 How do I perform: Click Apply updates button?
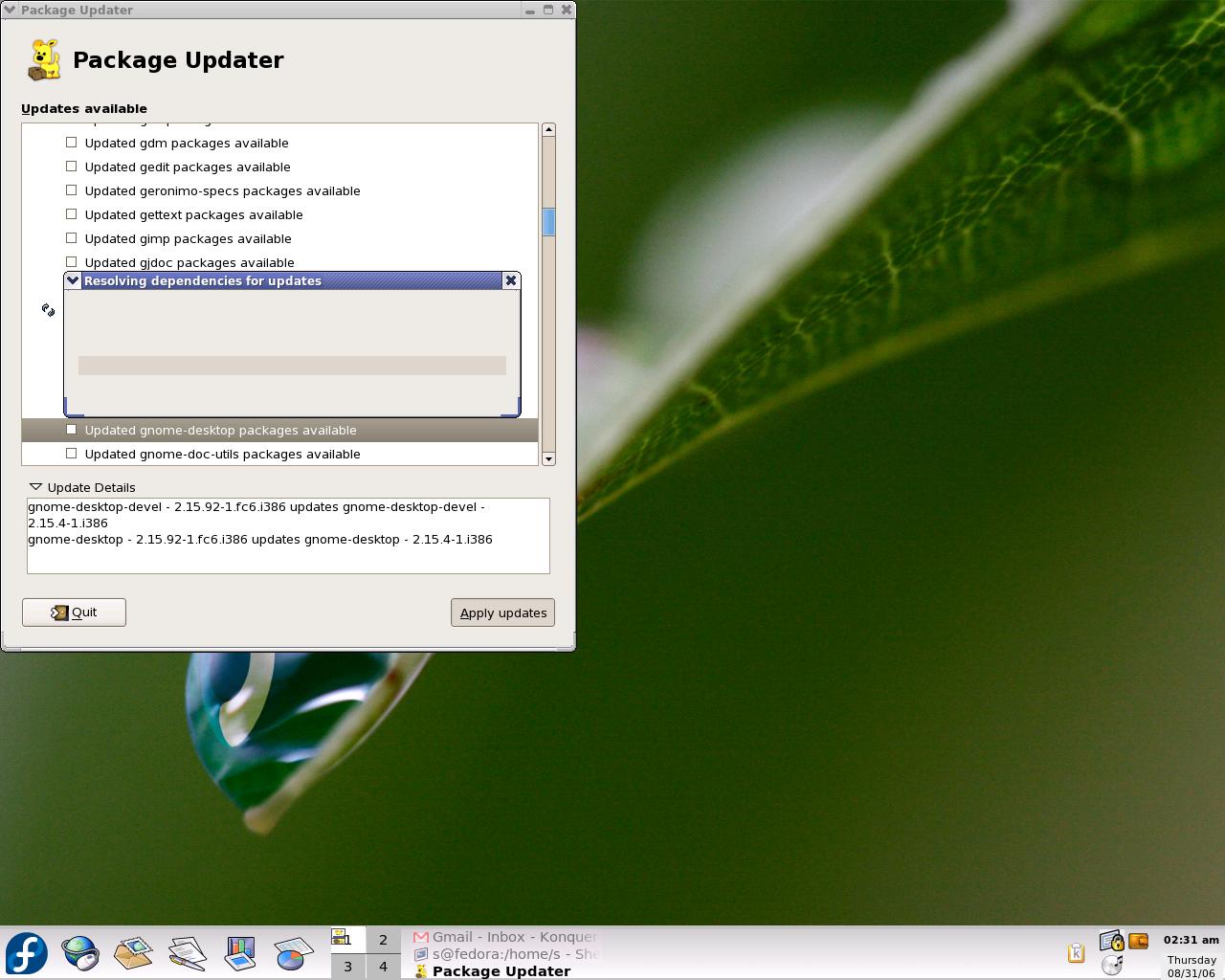coord(502,612)
